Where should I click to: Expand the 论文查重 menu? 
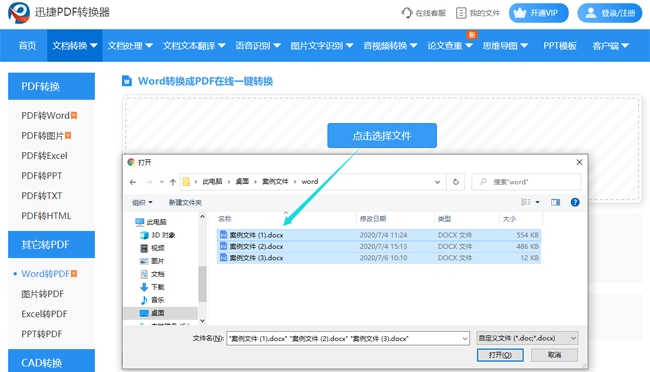click(450, 46)
